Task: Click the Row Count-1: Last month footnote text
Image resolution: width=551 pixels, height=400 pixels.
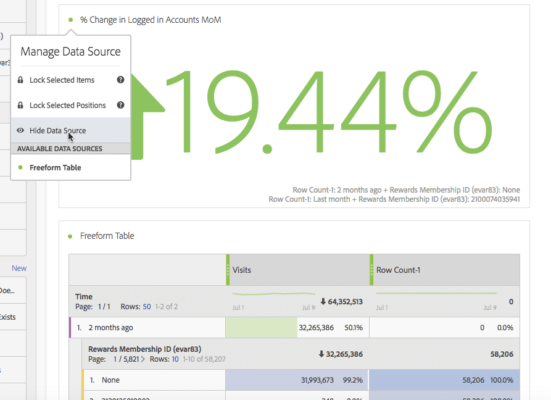Action: pyautogui.click(x=394, y=199)
